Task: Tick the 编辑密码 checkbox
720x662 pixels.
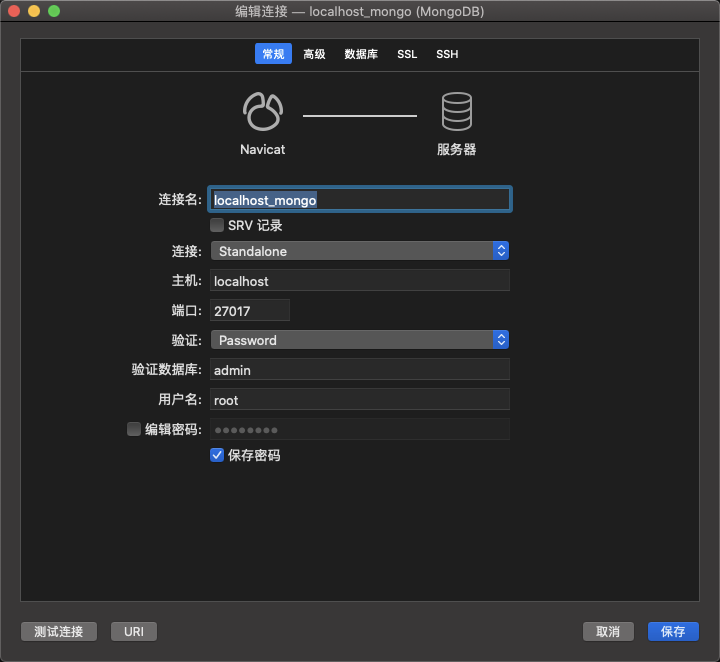Action: (x=134, y=429)
